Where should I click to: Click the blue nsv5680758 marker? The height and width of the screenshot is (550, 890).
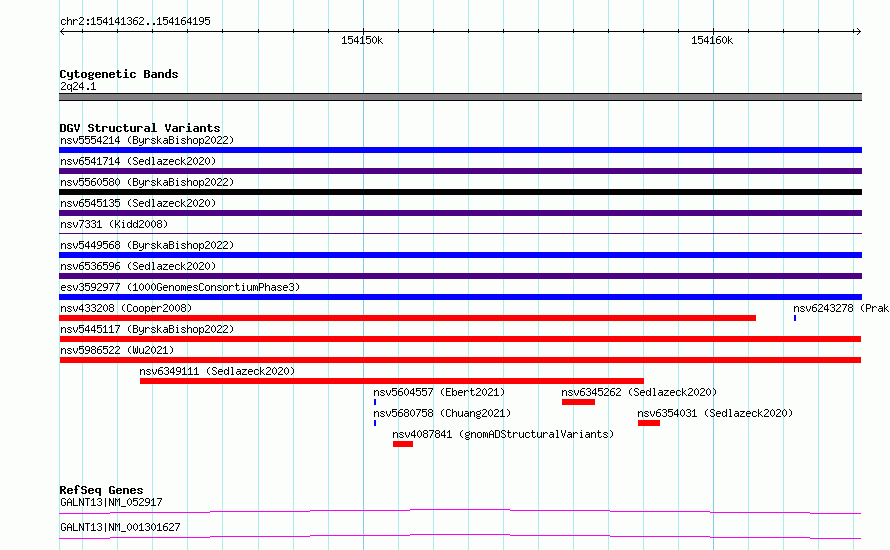coord(375,423)
